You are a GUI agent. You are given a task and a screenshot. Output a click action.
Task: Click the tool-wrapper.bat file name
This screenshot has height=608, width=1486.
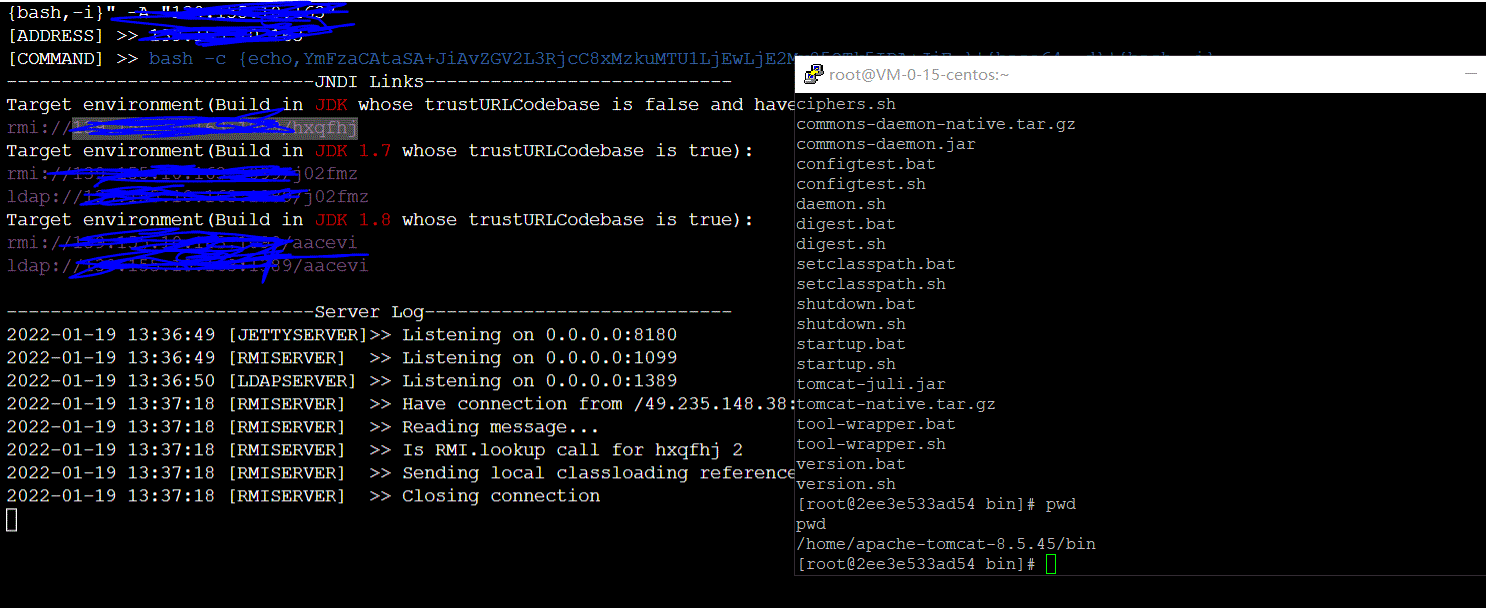[876, 424]
